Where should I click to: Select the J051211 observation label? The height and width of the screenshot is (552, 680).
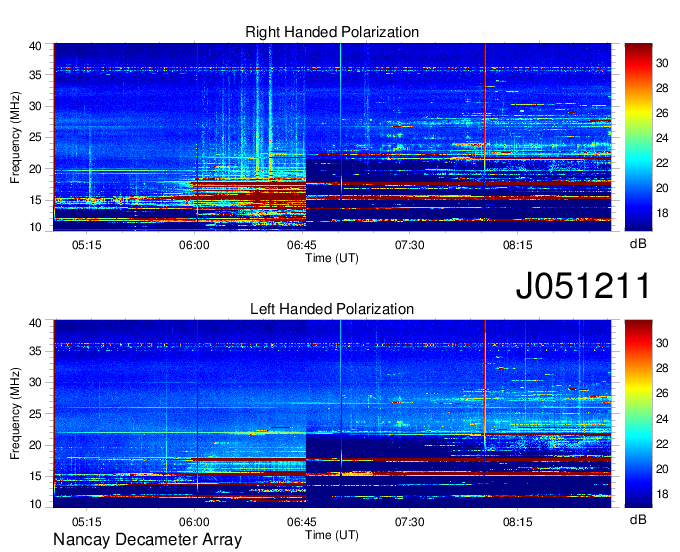click(583, 286)
